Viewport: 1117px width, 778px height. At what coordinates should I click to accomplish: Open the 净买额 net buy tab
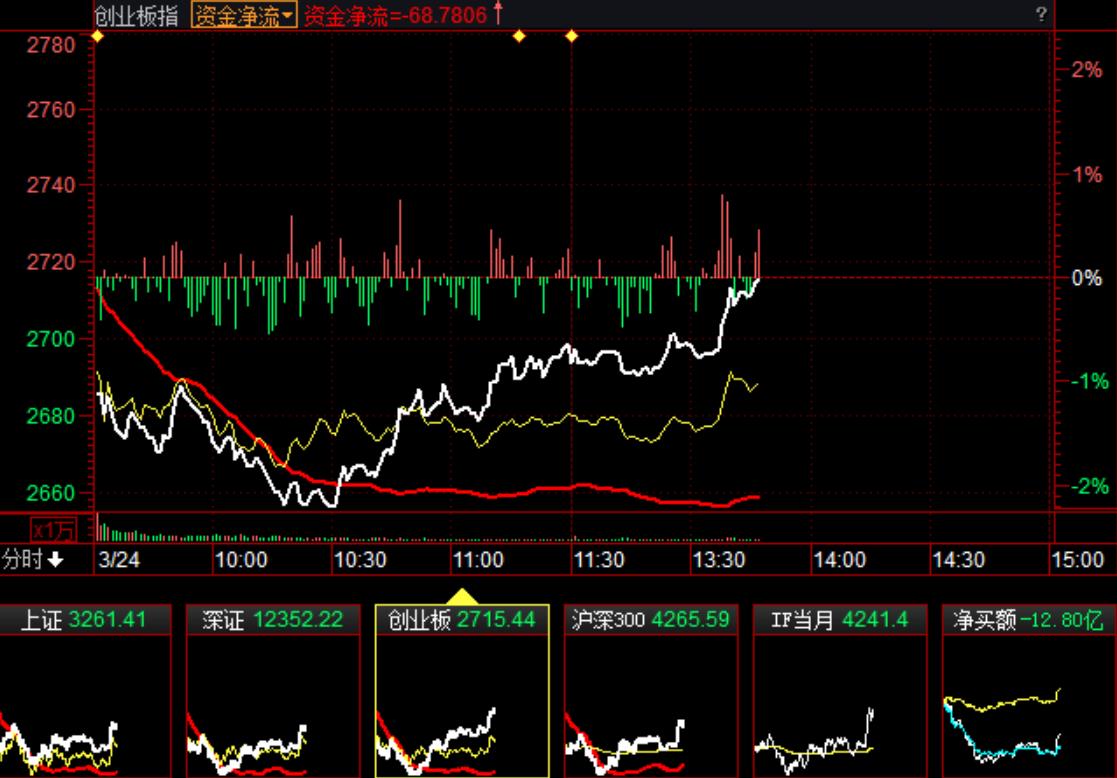(1027, 620)
